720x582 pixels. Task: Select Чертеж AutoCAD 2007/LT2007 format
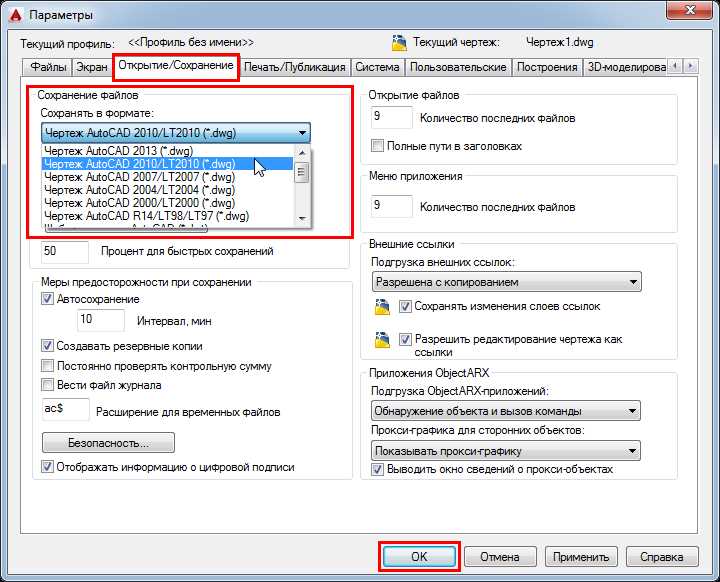click(x=168, y=176)
